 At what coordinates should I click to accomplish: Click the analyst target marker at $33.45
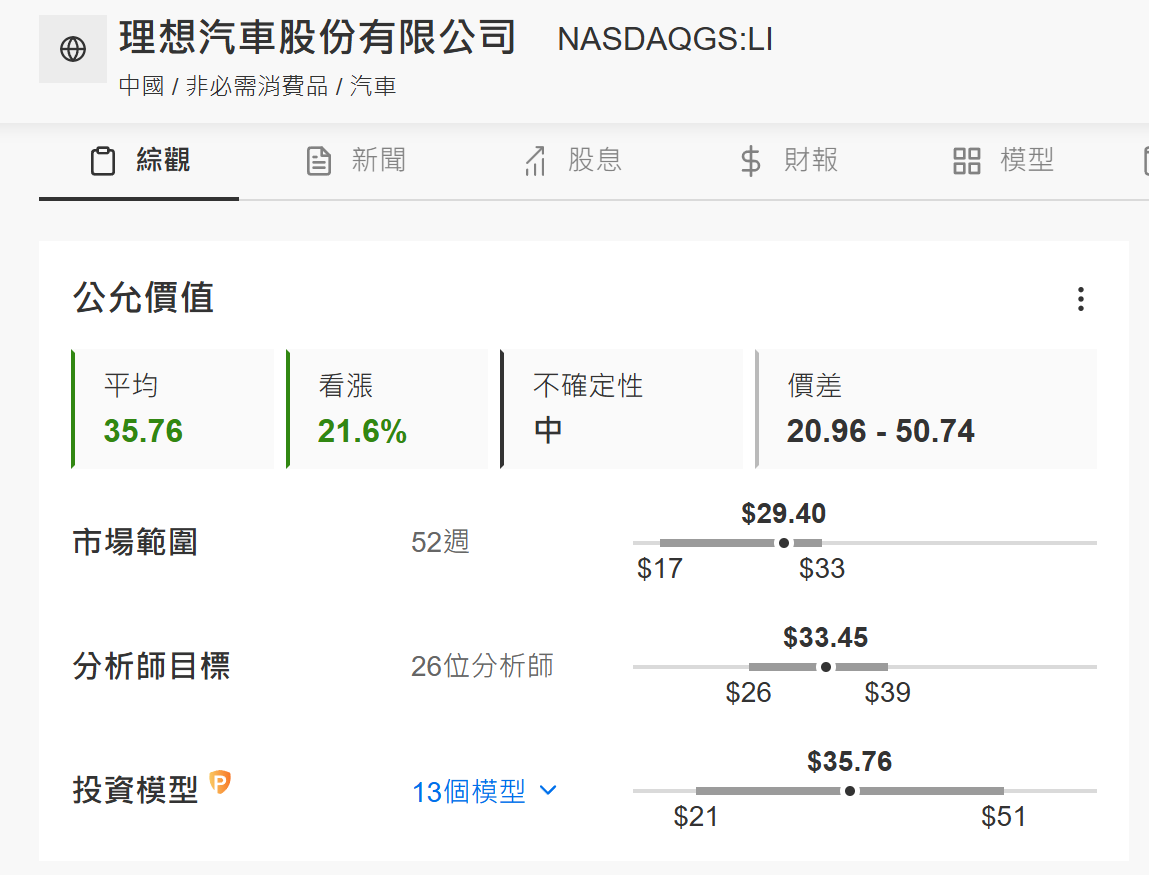pos(826,667)
